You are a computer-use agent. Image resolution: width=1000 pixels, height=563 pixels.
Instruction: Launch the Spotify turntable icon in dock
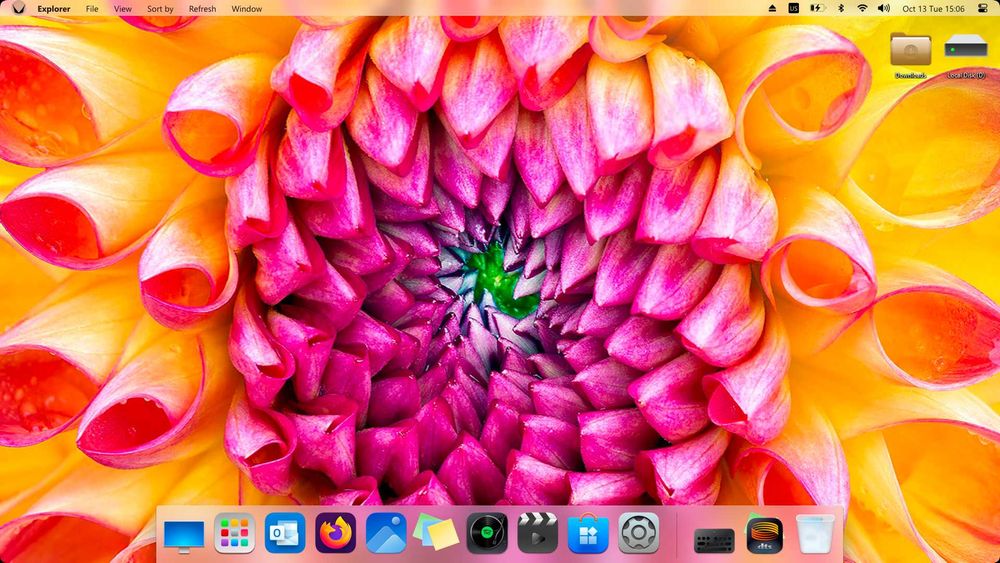tap(487, 533)
